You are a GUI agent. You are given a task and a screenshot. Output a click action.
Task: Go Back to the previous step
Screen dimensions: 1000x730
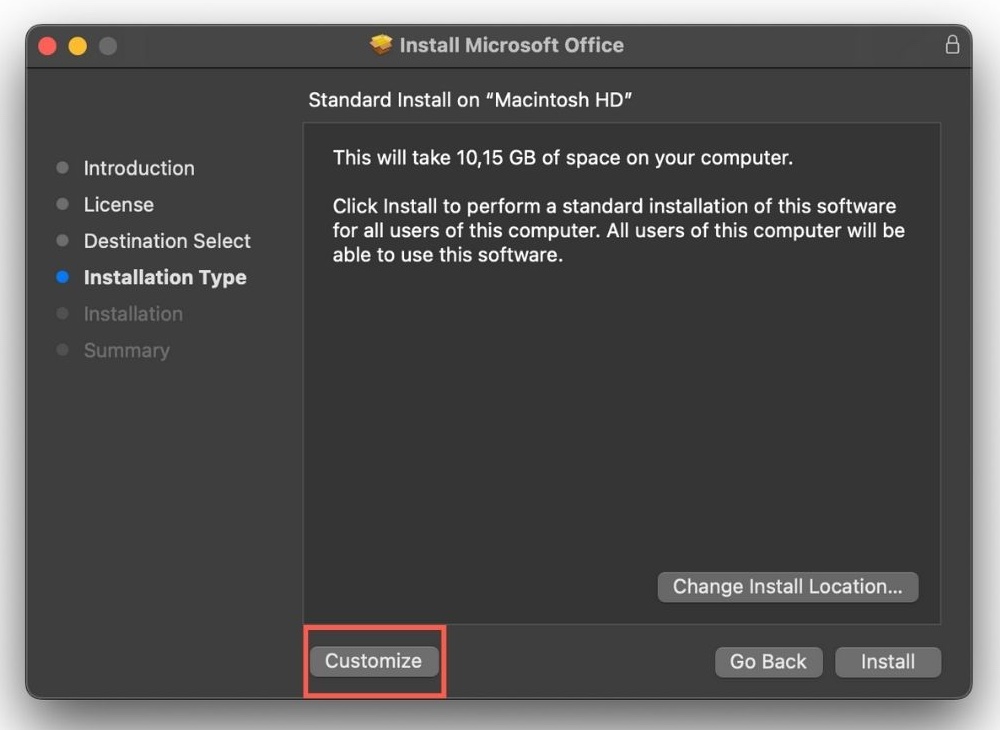[768, 662]
